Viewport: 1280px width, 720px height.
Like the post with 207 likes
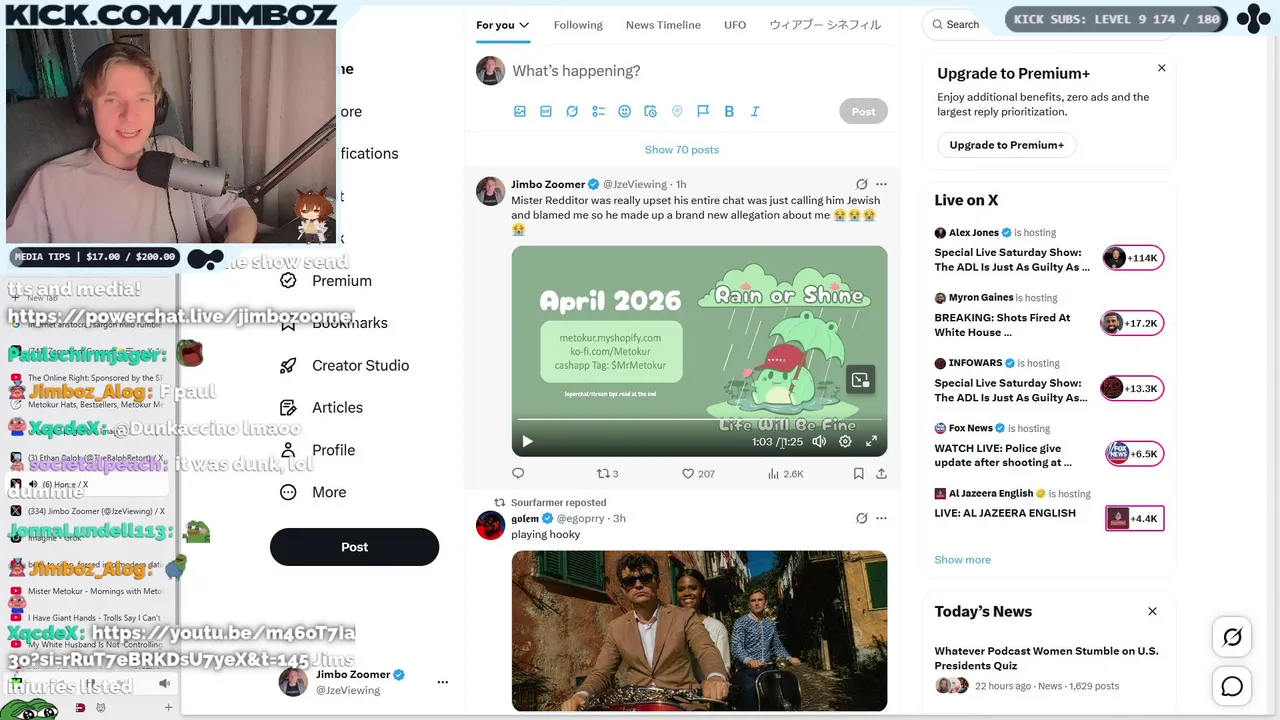[698, 473]
